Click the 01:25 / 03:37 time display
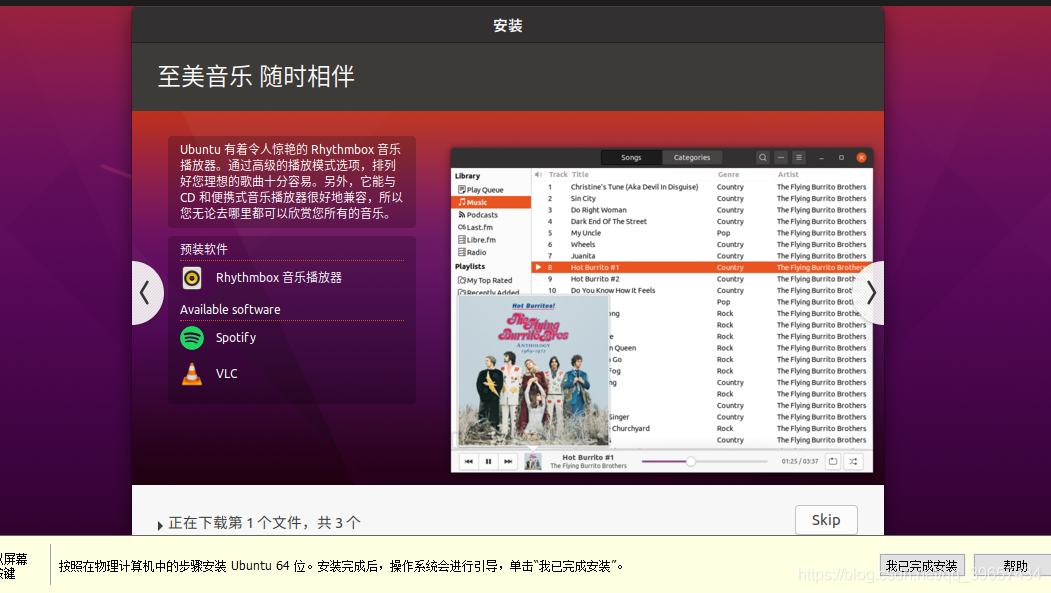The image size is (1051, 593). 800,461
